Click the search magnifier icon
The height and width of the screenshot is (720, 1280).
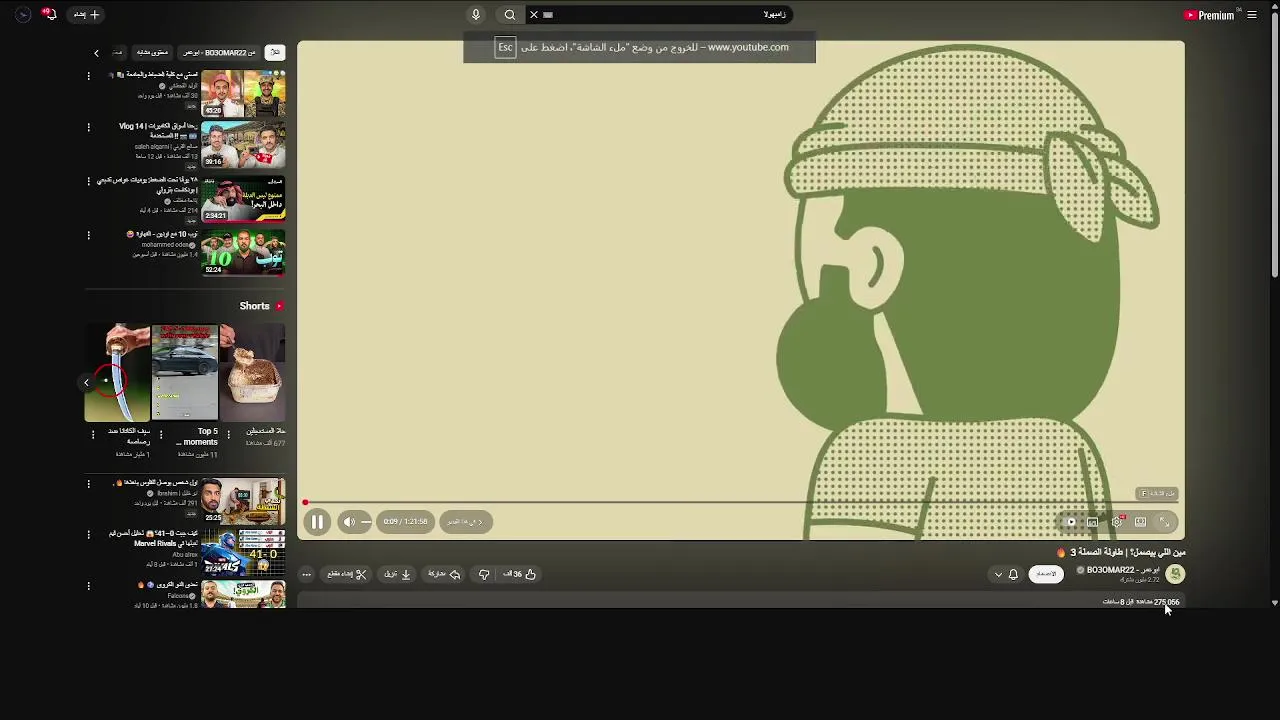pyautogui.click(x=510, y=15)
